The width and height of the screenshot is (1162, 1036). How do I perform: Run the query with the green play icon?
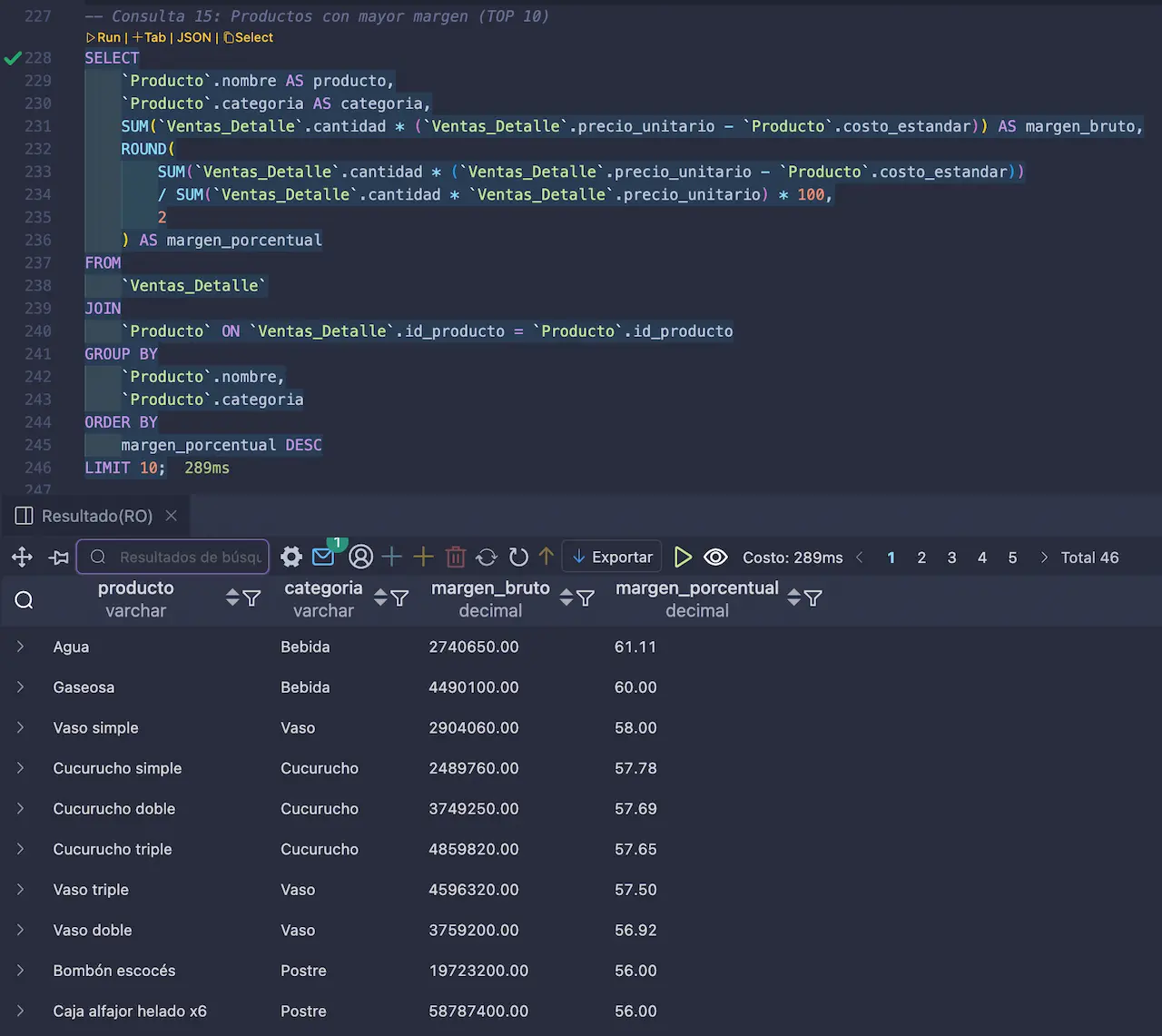tap(683, 557)
